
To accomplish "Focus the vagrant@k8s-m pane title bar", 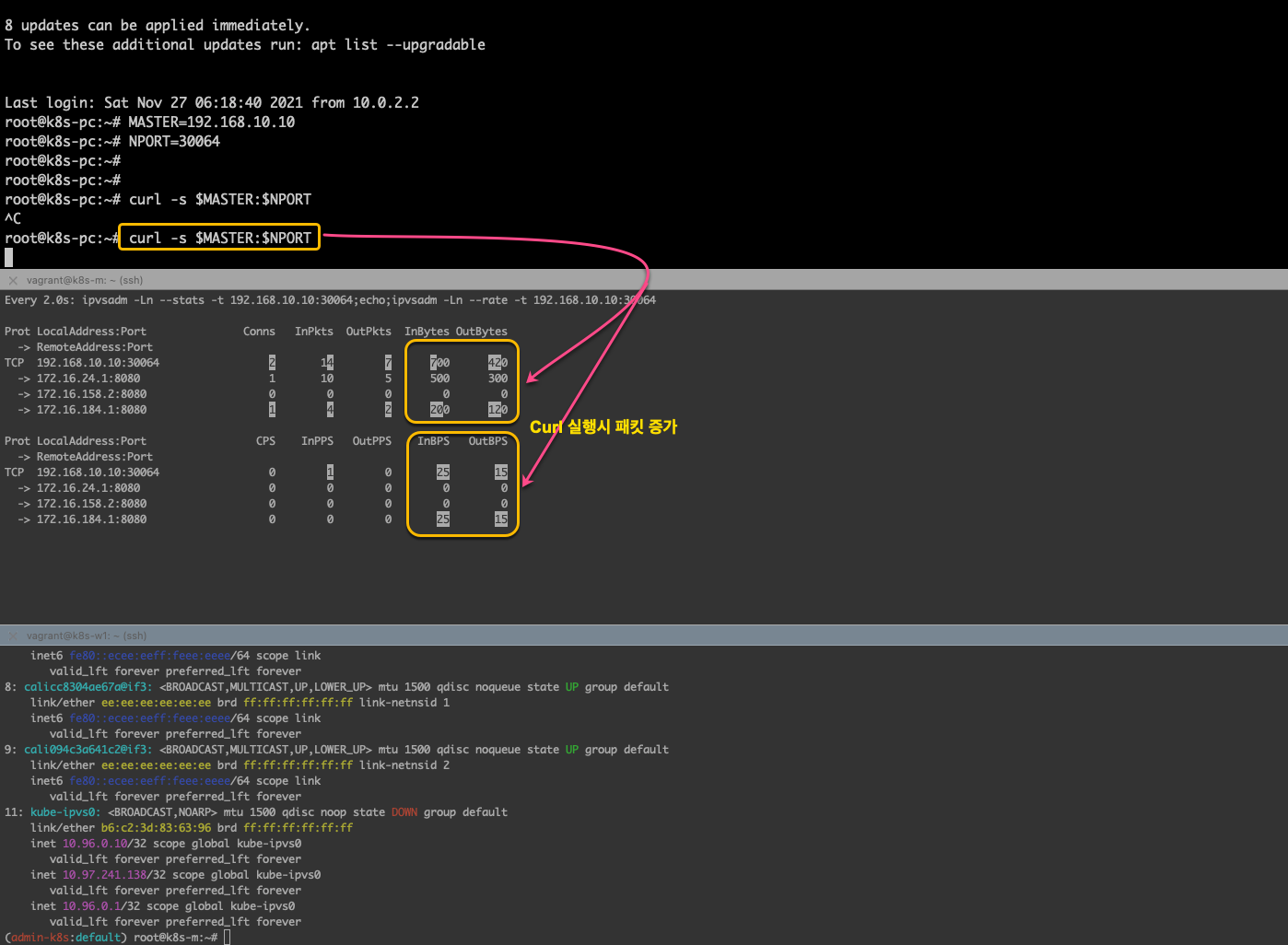I will pos(85,281).
